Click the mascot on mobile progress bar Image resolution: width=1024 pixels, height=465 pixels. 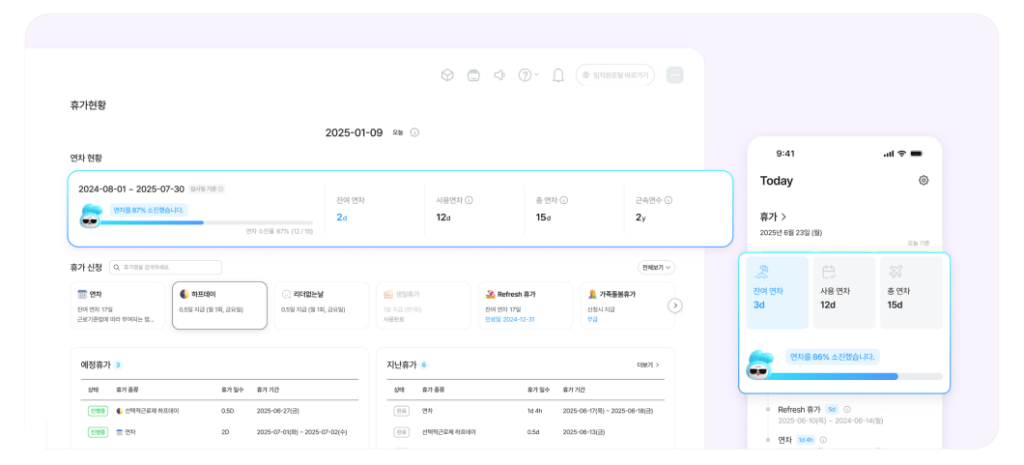point(760,365)
